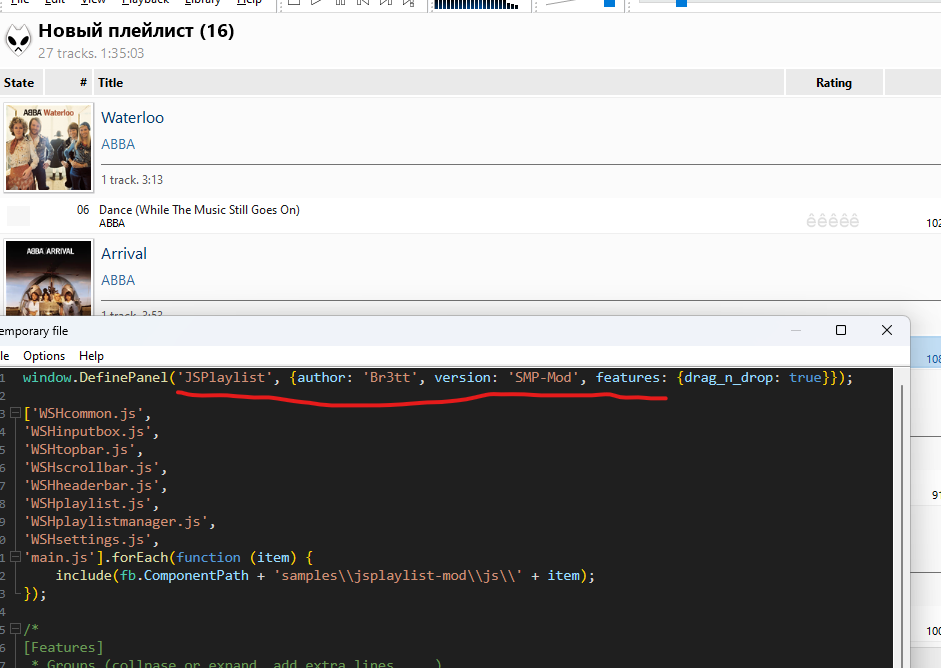
Task: Click the seekbar slider handle at the top
Action: click(681, 3)
